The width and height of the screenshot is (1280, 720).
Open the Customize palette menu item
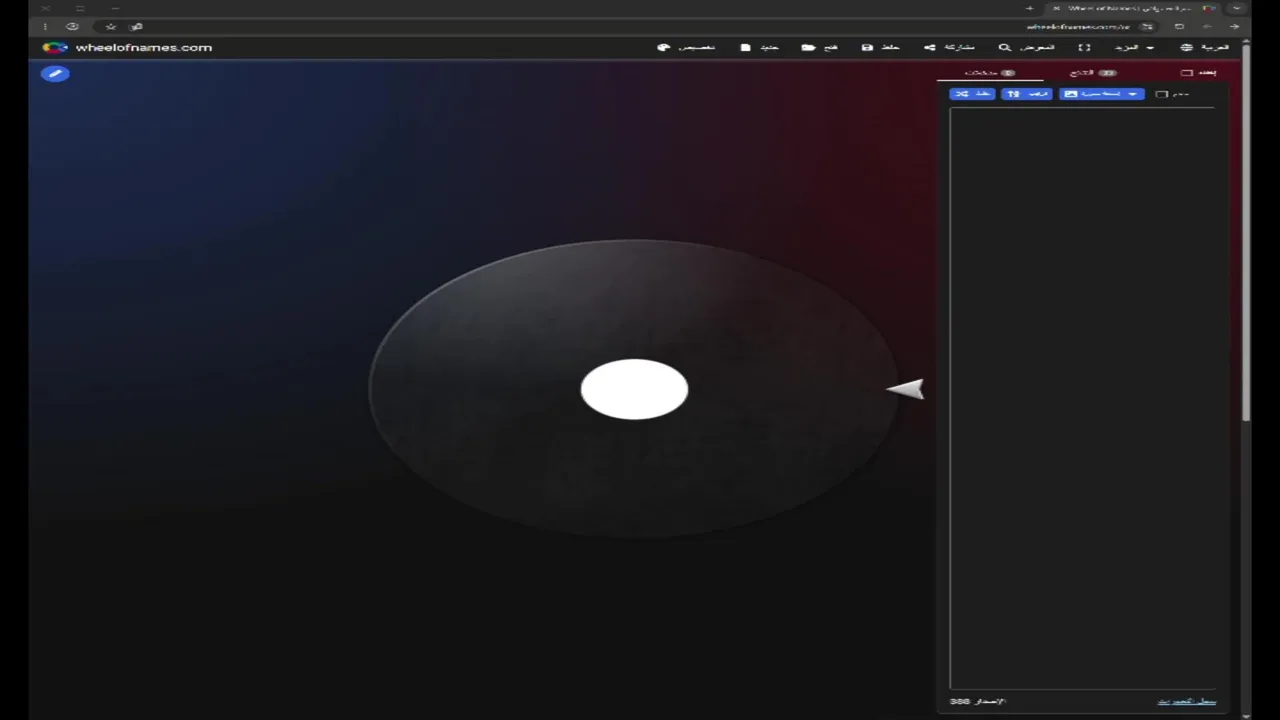(x=686, y=47)
